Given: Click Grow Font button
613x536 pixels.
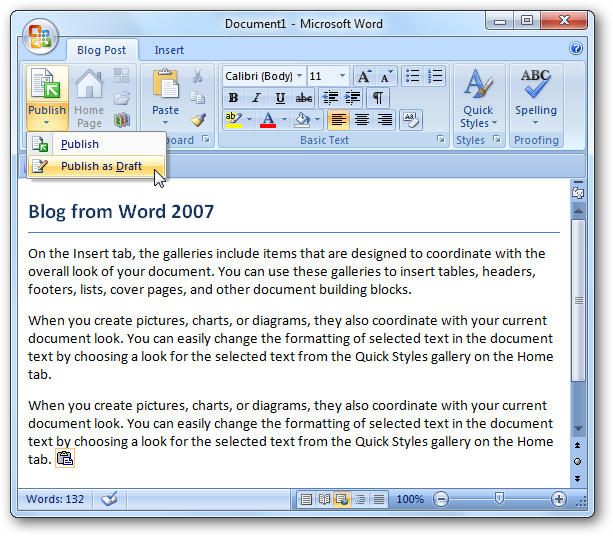Looking at the screenshot, I should [x=364, y=76].
